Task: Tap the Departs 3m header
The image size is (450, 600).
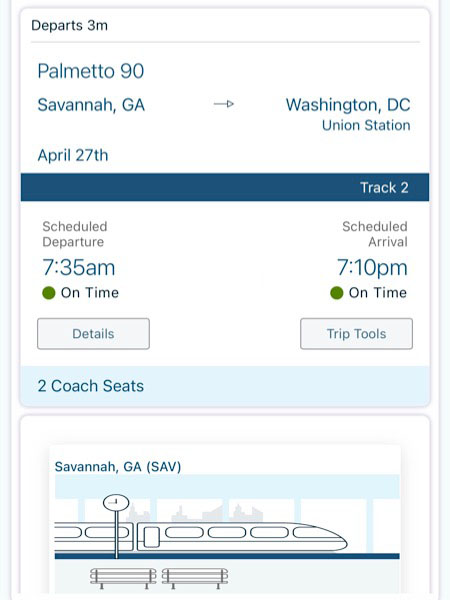Action: pos(69,25)
